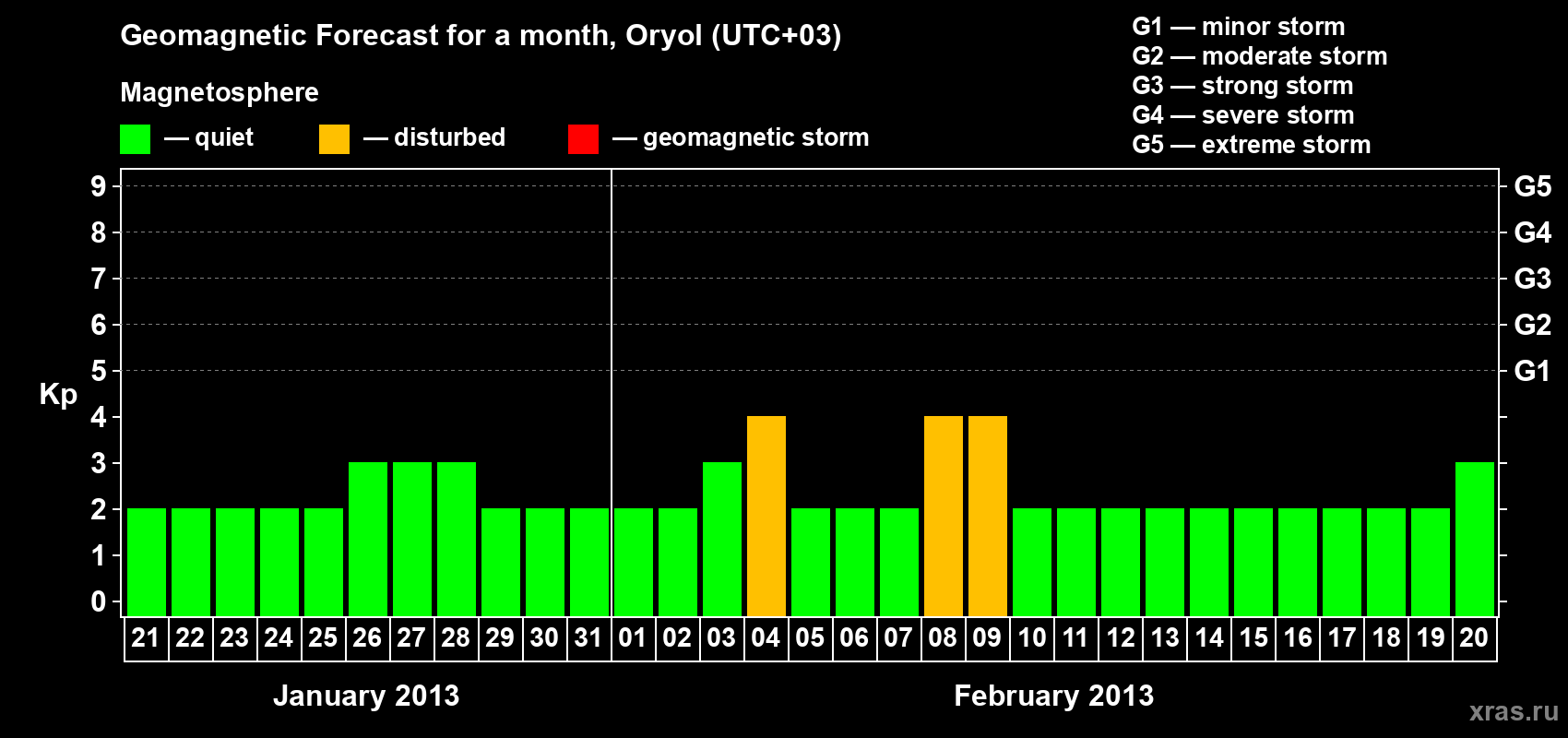
Task: Click the date label 19
Action: [x=1431, y=637]
